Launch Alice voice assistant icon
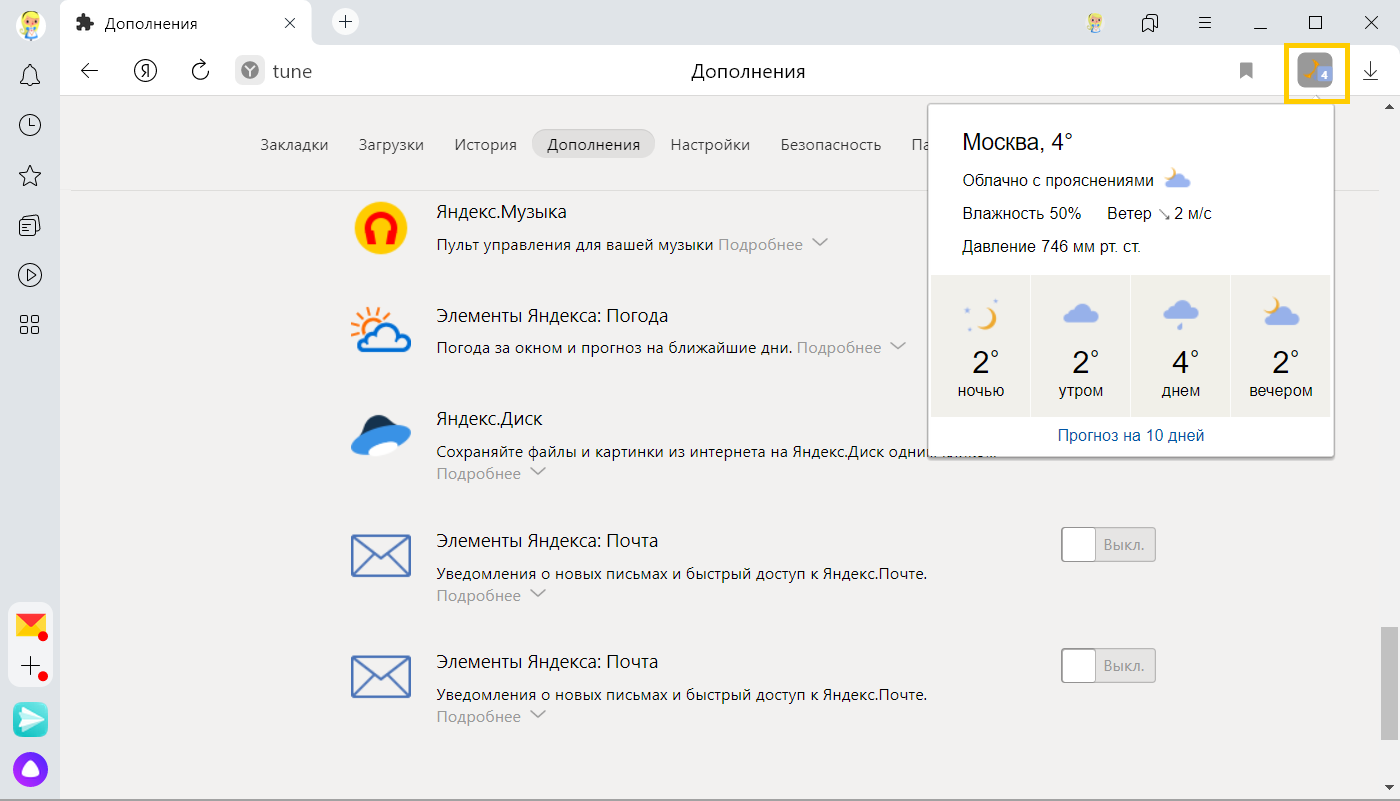The height and width of the screenshot is (801, 1400). [30, 769]
